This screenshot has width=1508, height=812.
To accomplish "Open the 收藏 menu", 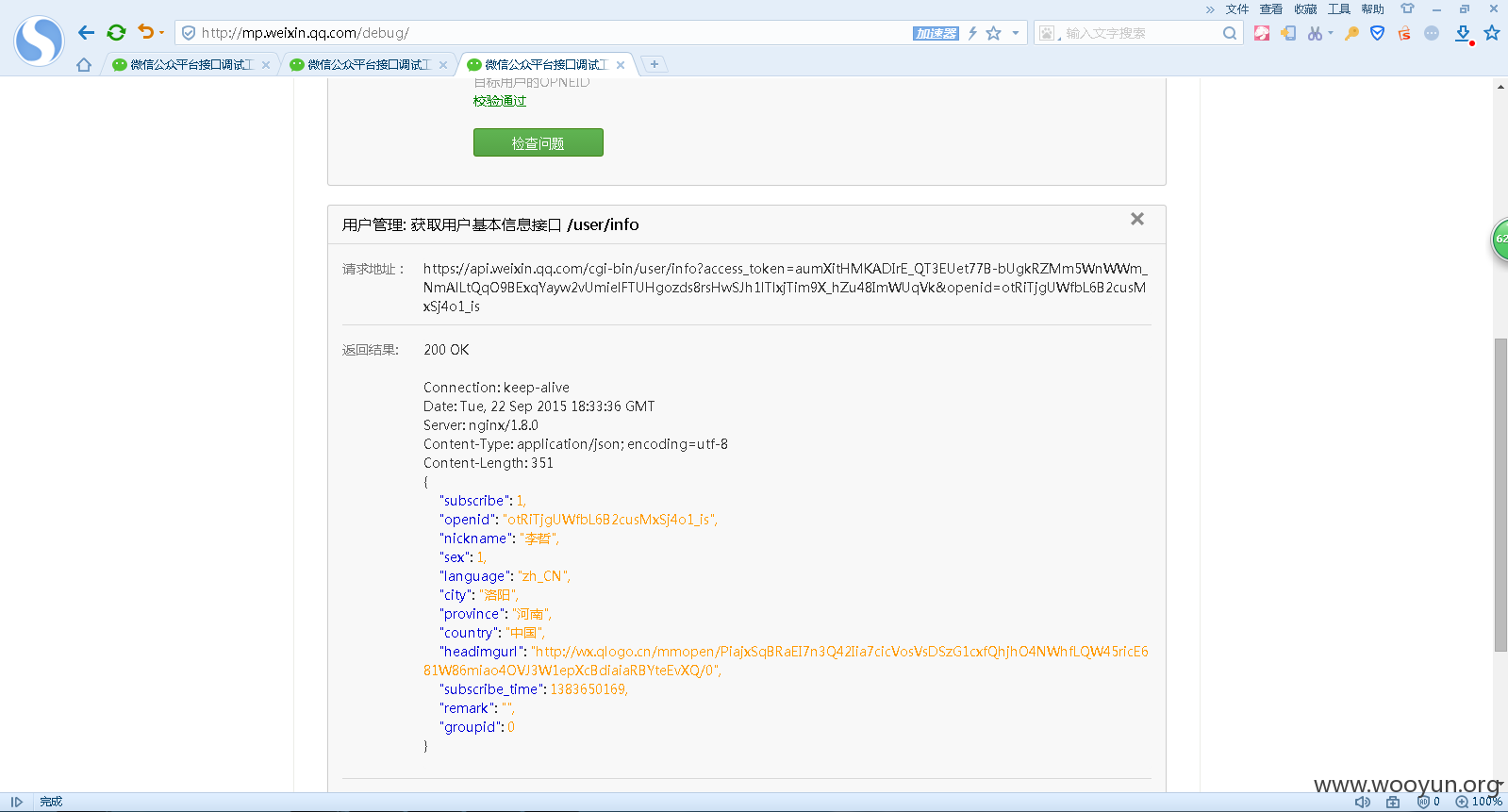I will (x=1305, y=9).
